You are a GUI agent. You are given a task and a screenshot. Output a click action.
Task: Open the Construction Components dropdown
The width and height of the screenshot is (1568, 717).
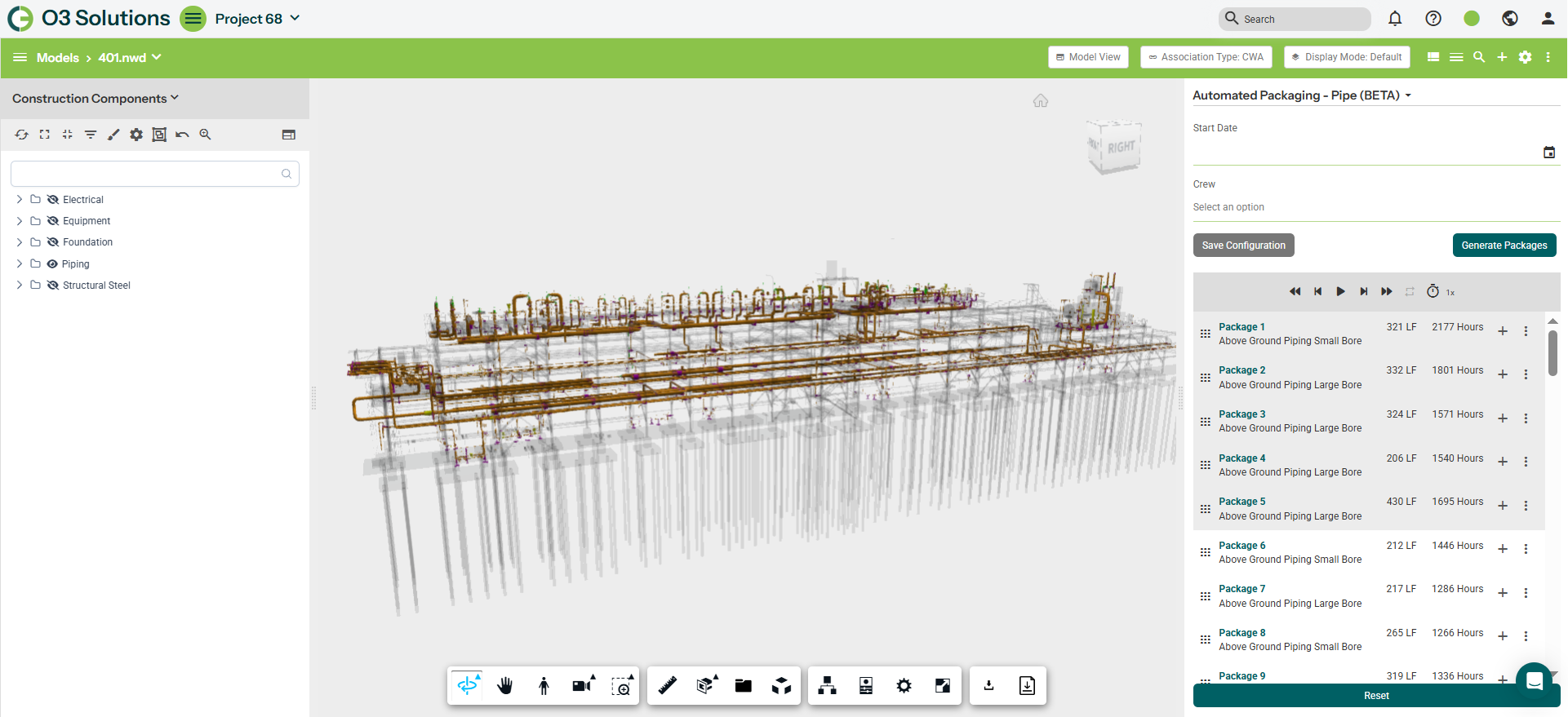(96, 99)
